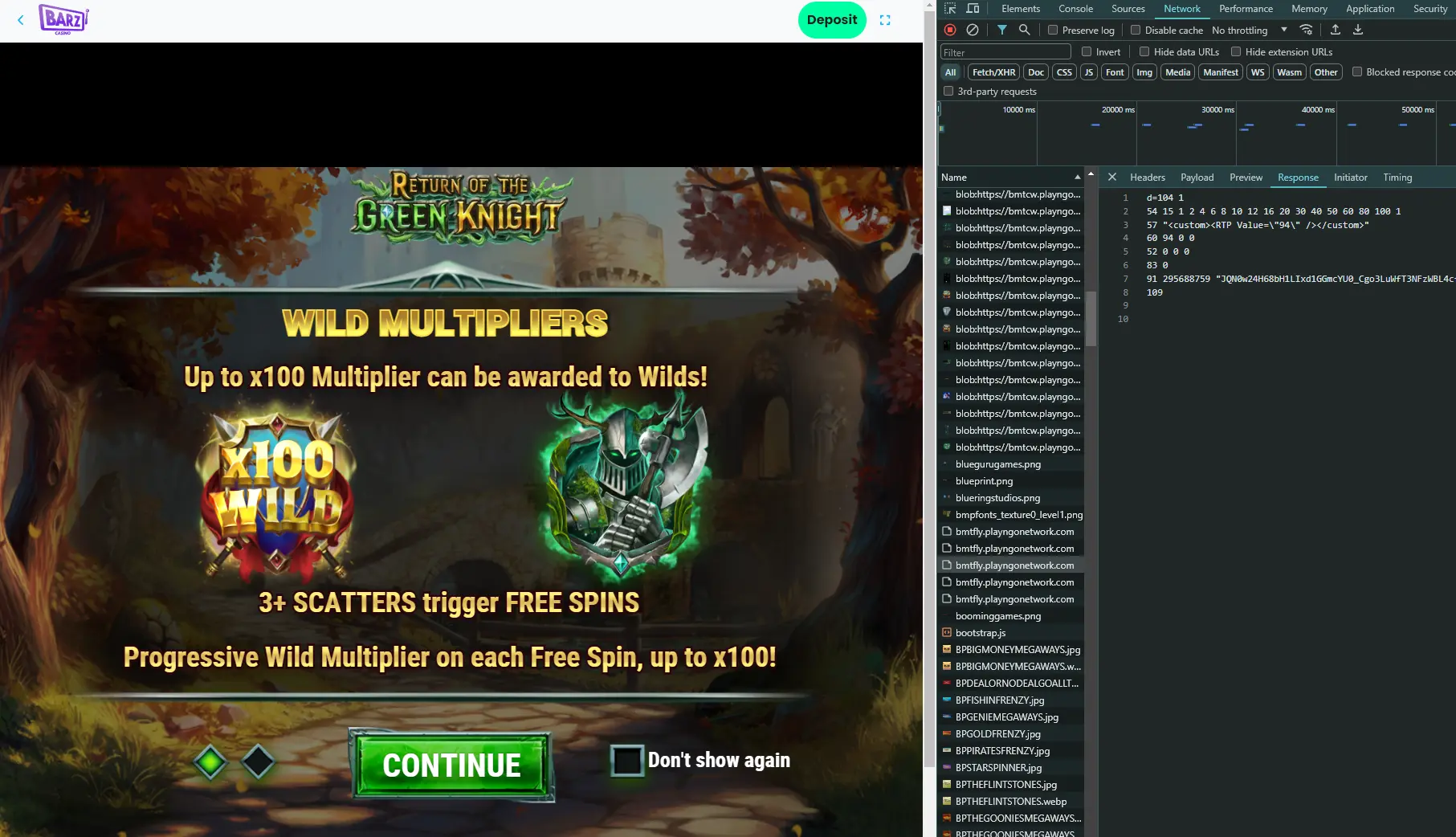Show the Headers tab
The image size is (1456, 837).
1147,178
